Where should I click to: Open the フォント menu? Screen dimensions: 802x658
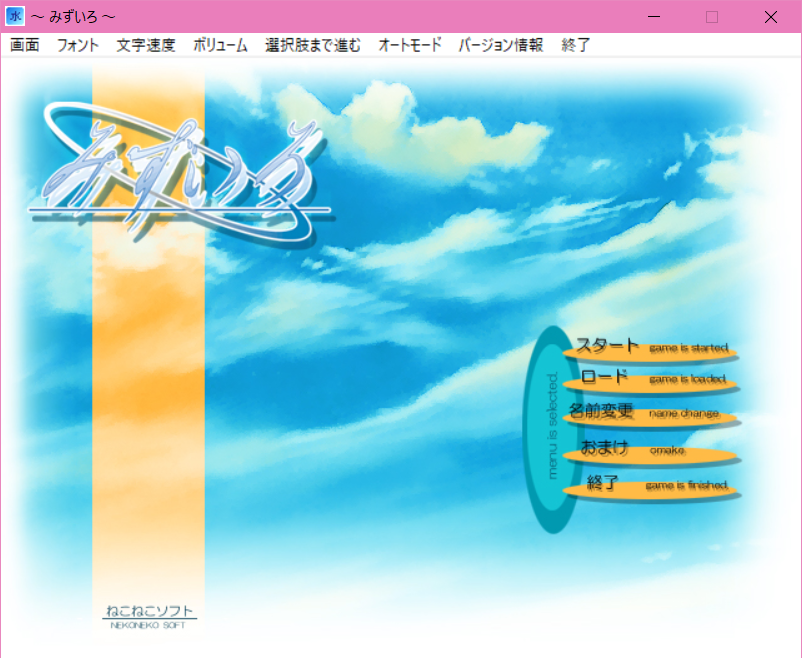coord(77,46)
